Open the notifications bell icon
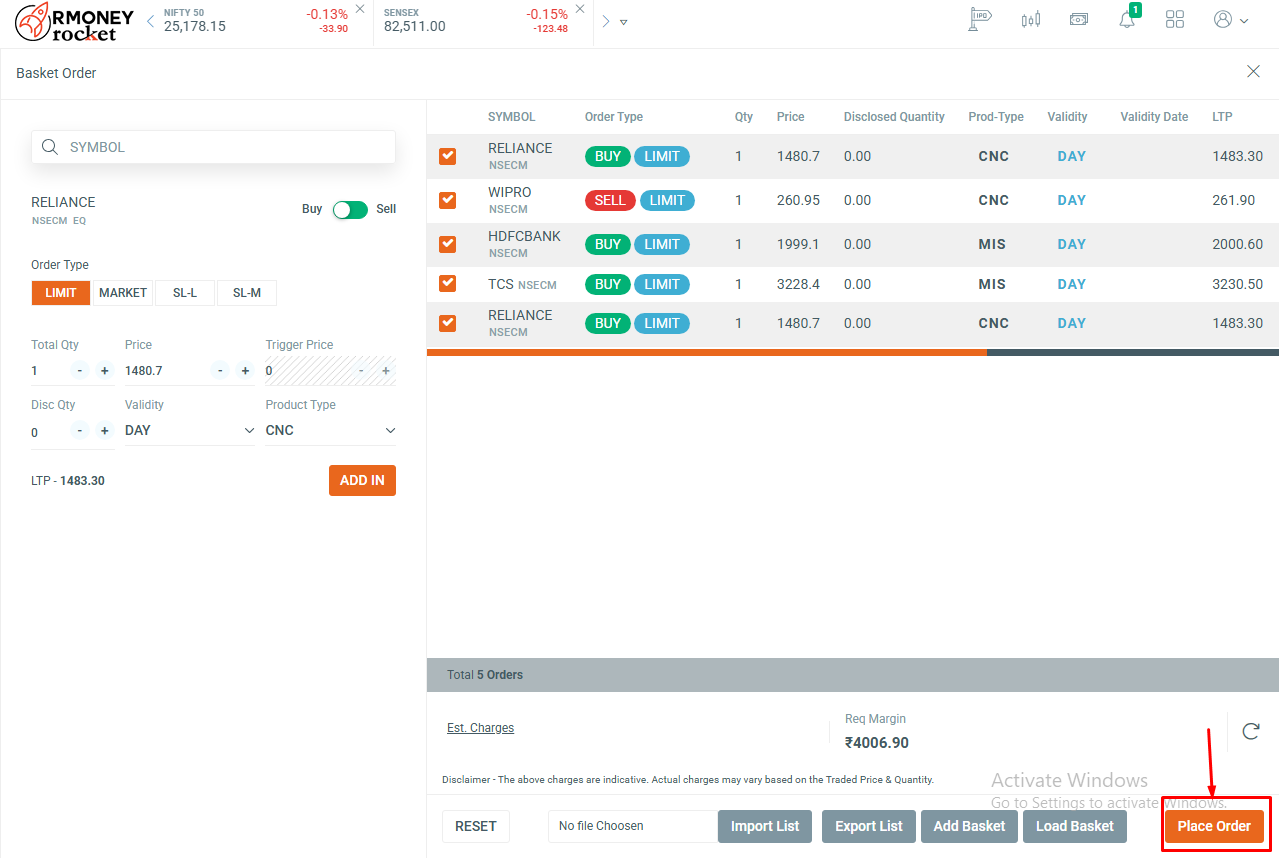The height and width of the screenshot is (858, 1279). [1127, 19]
